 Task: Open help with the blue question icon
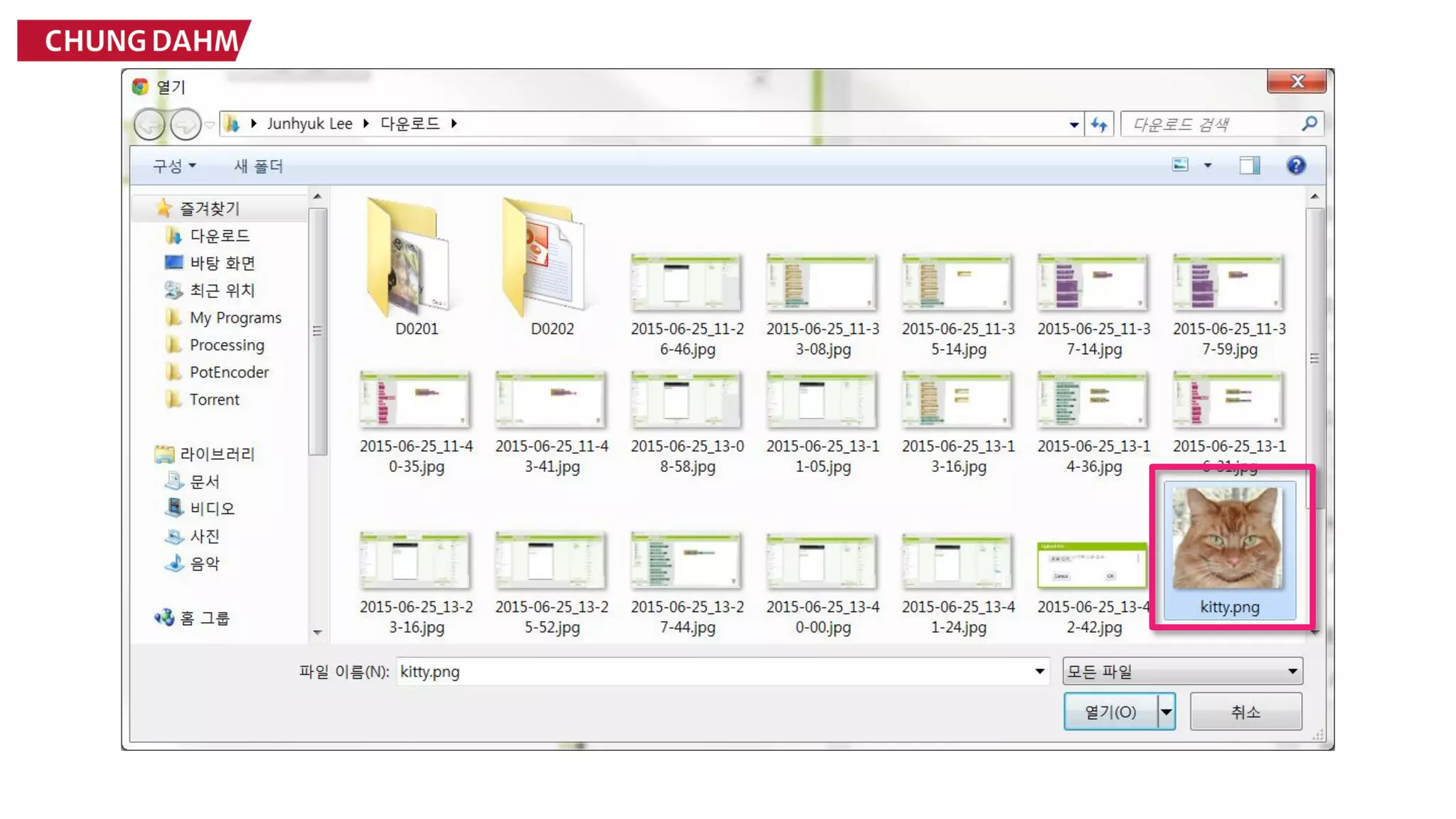tap(1295, 166)
